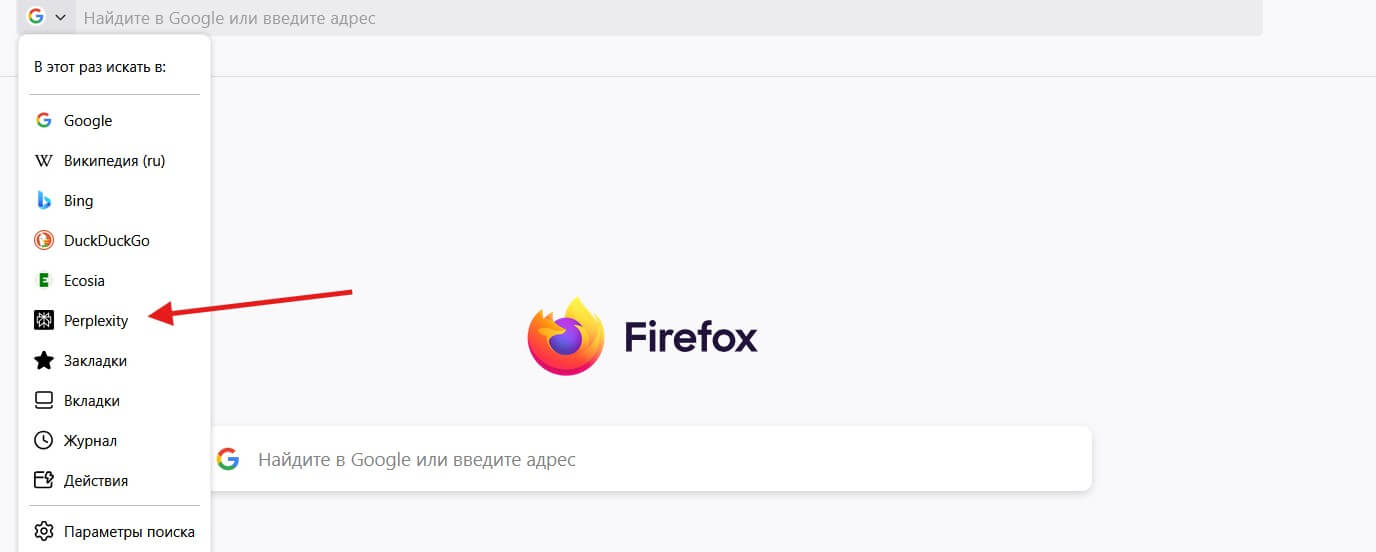The height and width of the screenshot is (552, 1376).
Task: Select the Perplexity search icon
Action: click(x=44, y=321)
